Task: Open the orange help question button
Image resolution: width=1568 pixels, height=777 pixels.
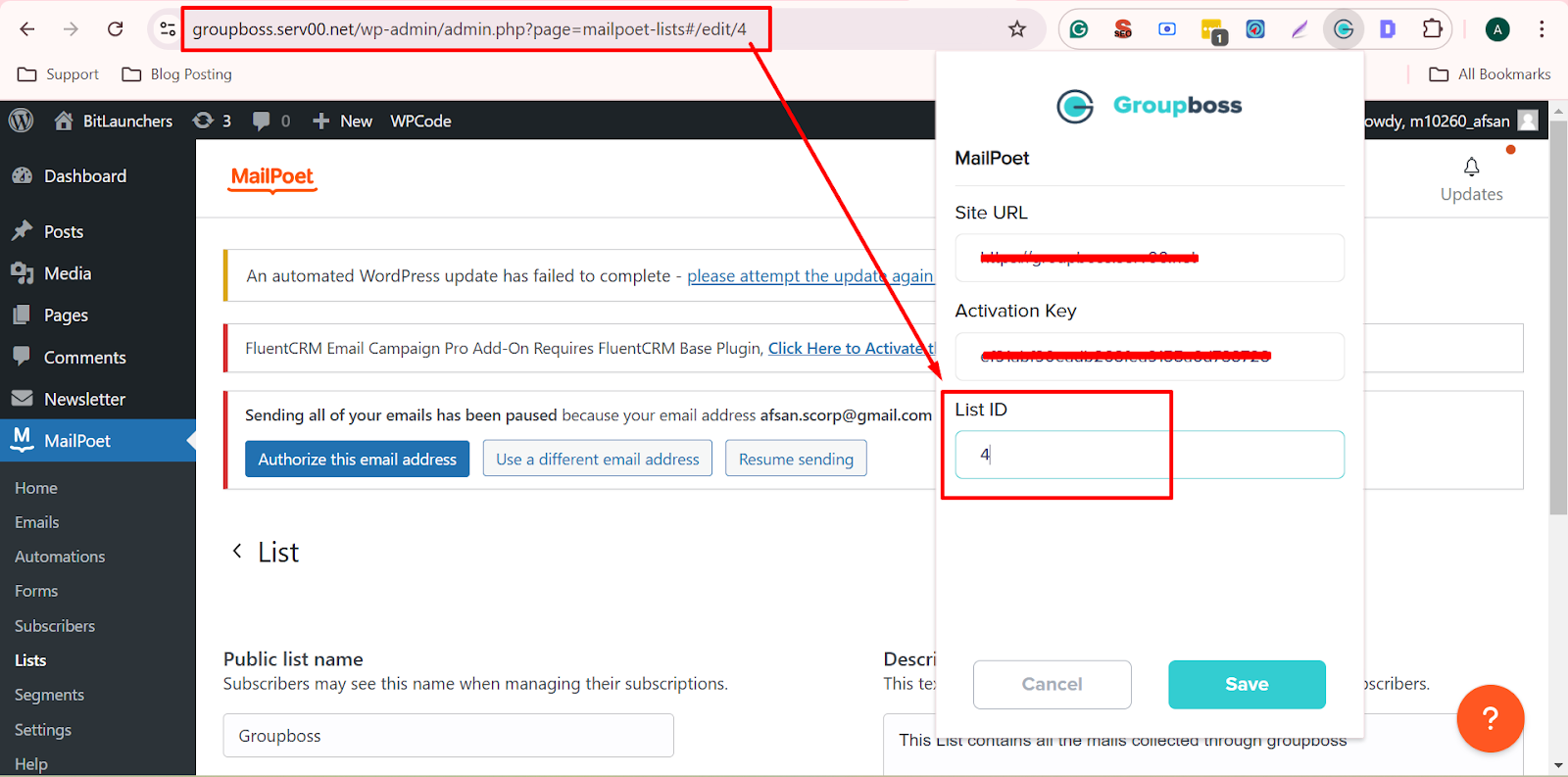Action: click(x=1491, y=718)
